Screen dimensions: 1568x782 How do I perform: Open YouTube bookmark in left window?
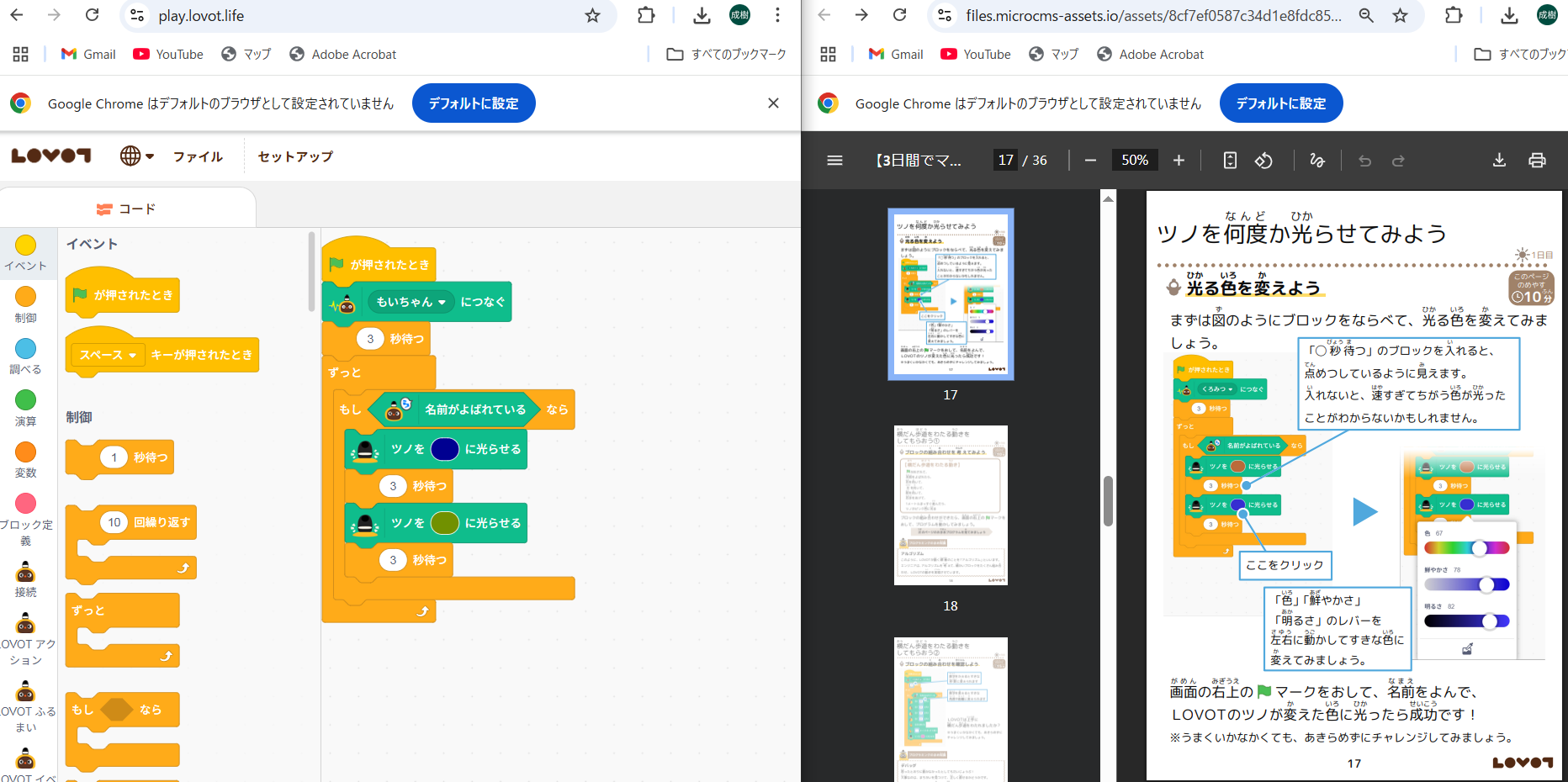click(x=168, y=54)
